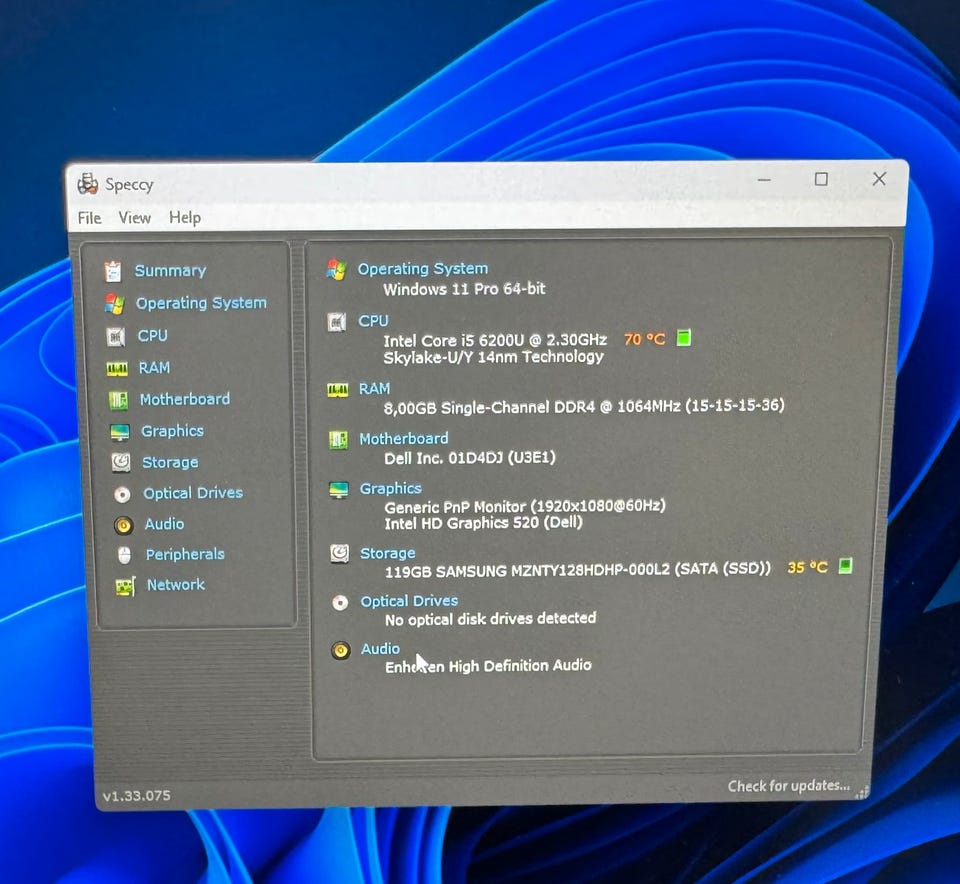Click the Network card icon in sidebar
Screen dimensions: 960x884
click(126, 586)
